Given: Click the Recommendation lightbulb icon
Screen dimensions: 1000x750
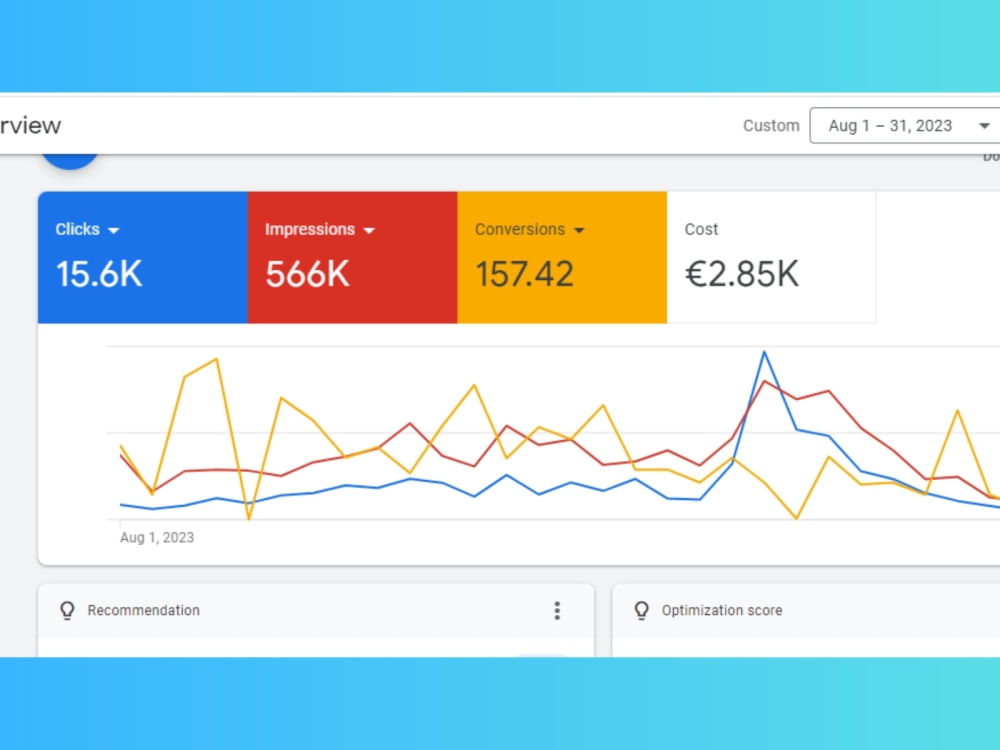Looking at the screenshot, I should click(x=68, y=610).
